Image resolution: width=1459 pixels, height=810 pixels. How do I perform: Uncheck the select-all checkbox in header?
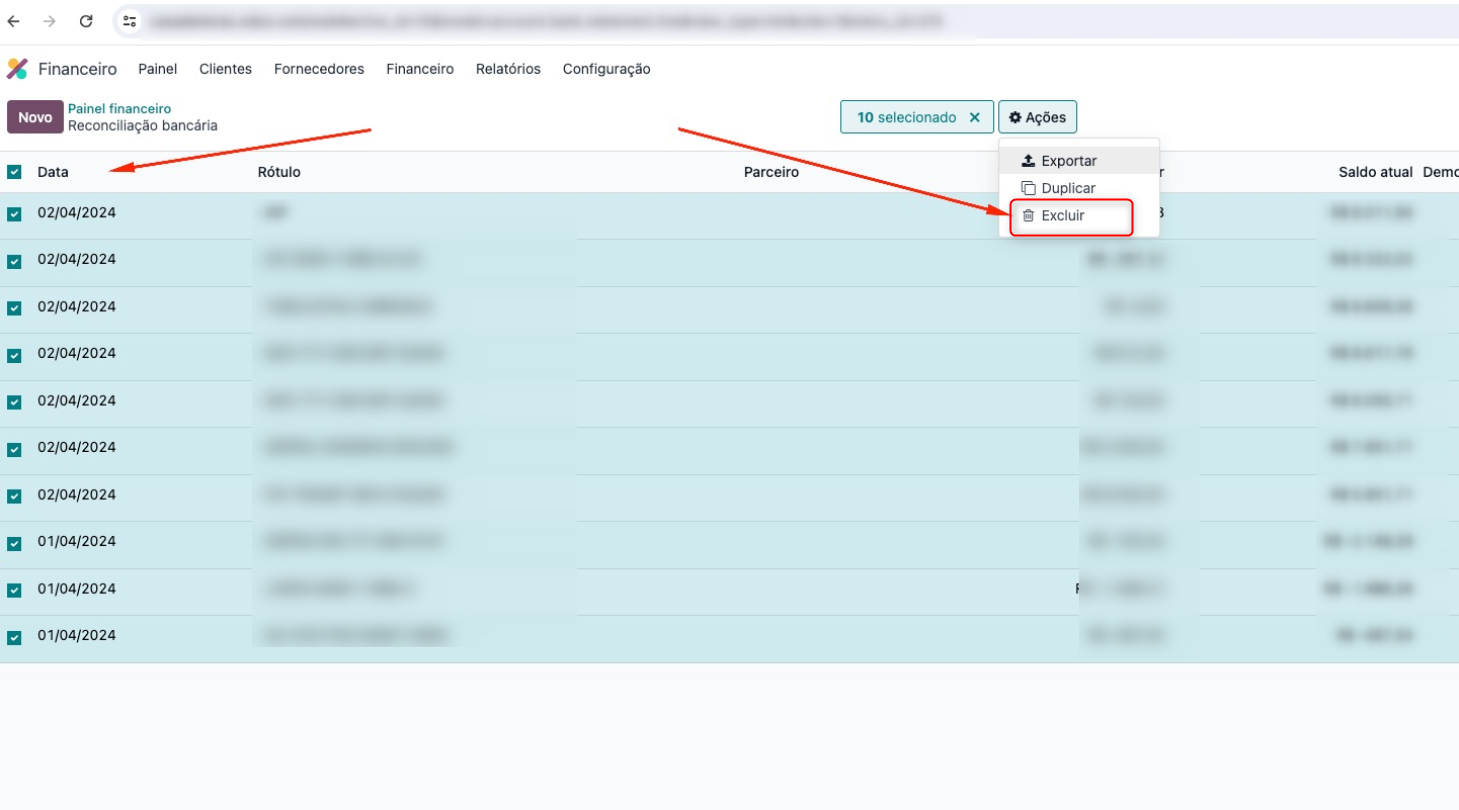coord(14,172)
